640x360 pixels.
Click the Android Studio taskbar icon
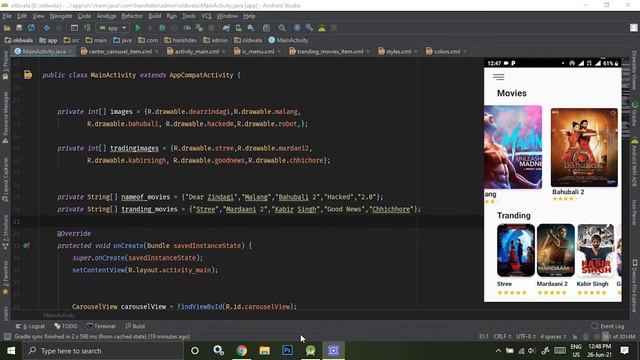coord(311,351)
